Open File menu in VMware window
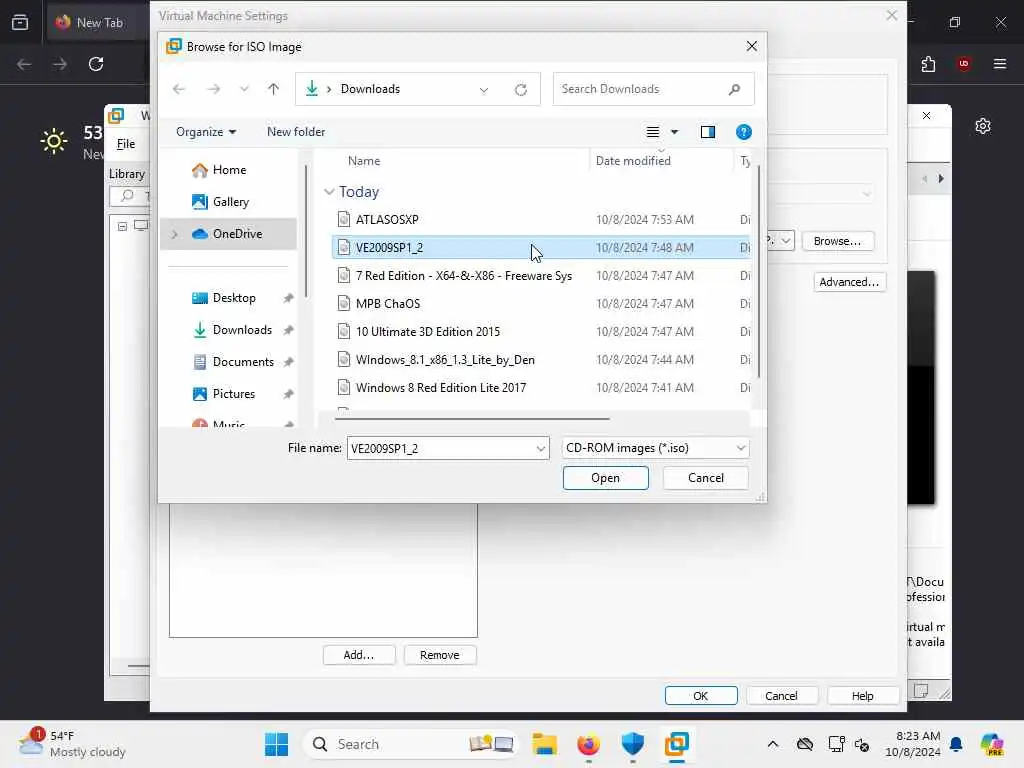 [126, 144]
